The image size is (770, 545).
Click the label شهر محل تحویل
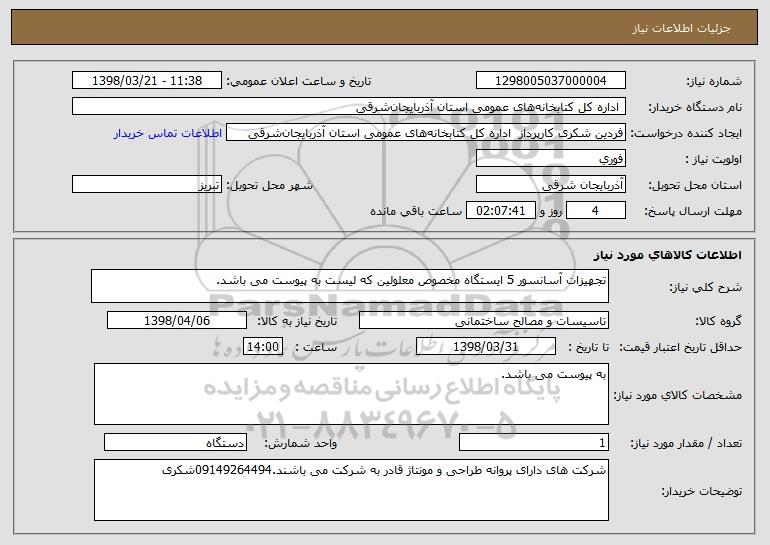[x=270, y=186]
